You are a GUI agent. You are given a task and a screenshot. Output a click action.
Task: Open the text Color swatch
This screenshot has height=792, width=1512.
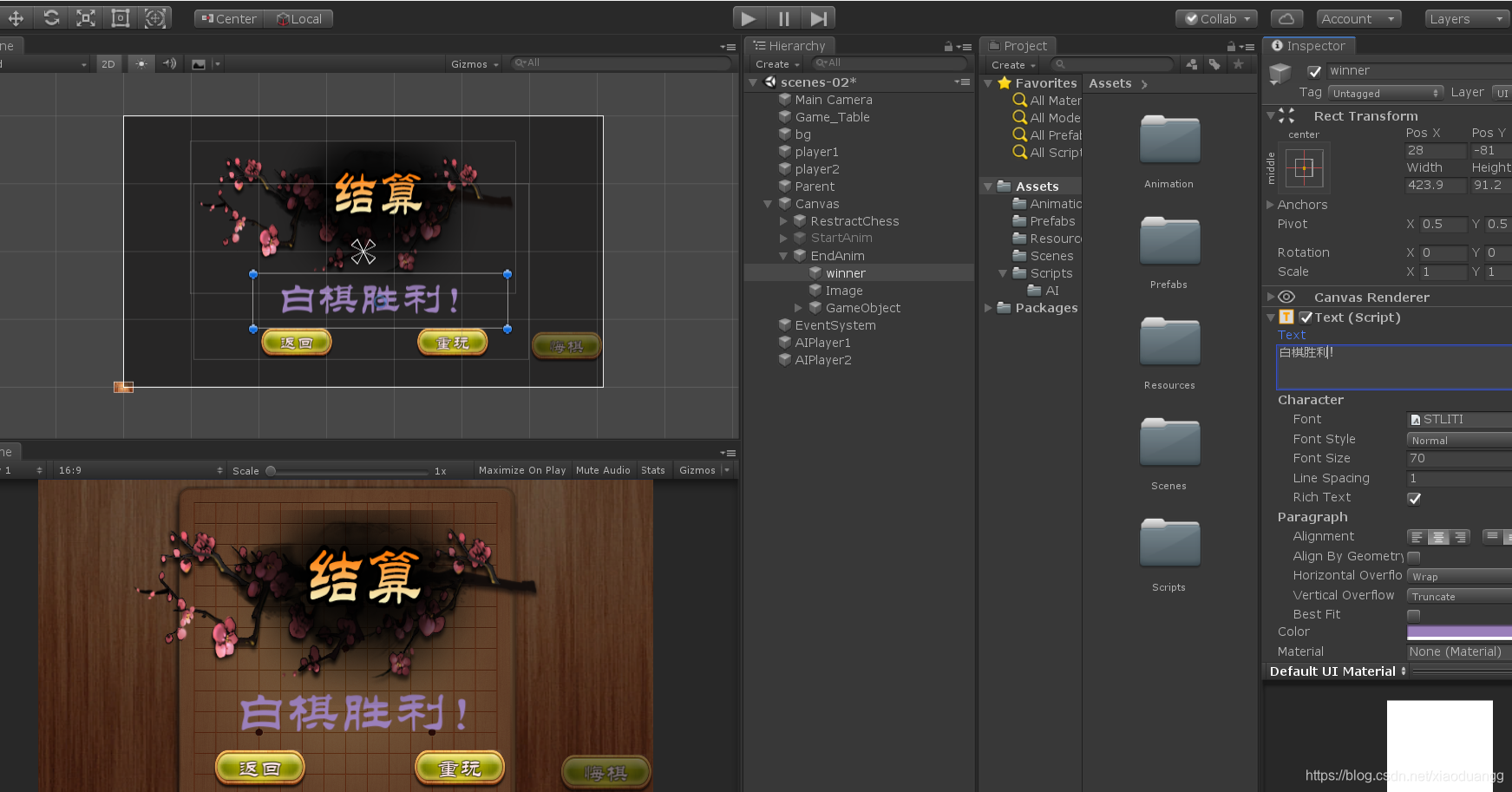click(1459, 632)
